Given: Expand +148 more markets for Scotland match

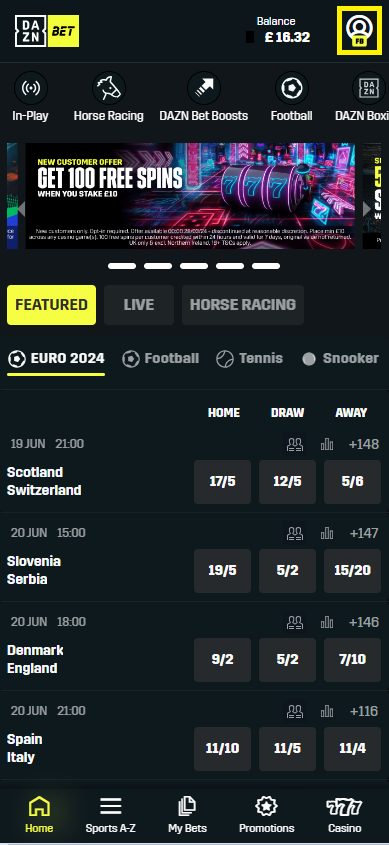Looking at the screenshot, I should point(364,445).
